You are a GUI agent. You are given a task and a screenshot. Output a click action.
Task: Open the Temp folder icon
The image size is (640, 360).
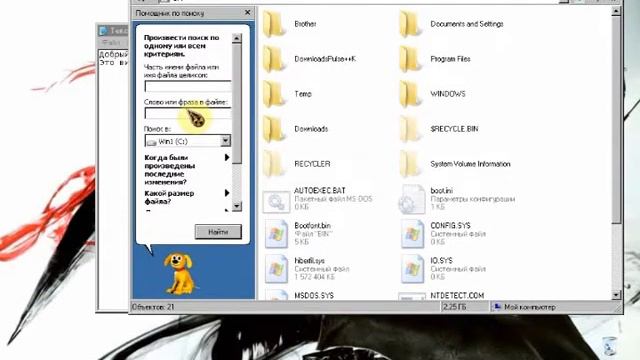[273, 94]
